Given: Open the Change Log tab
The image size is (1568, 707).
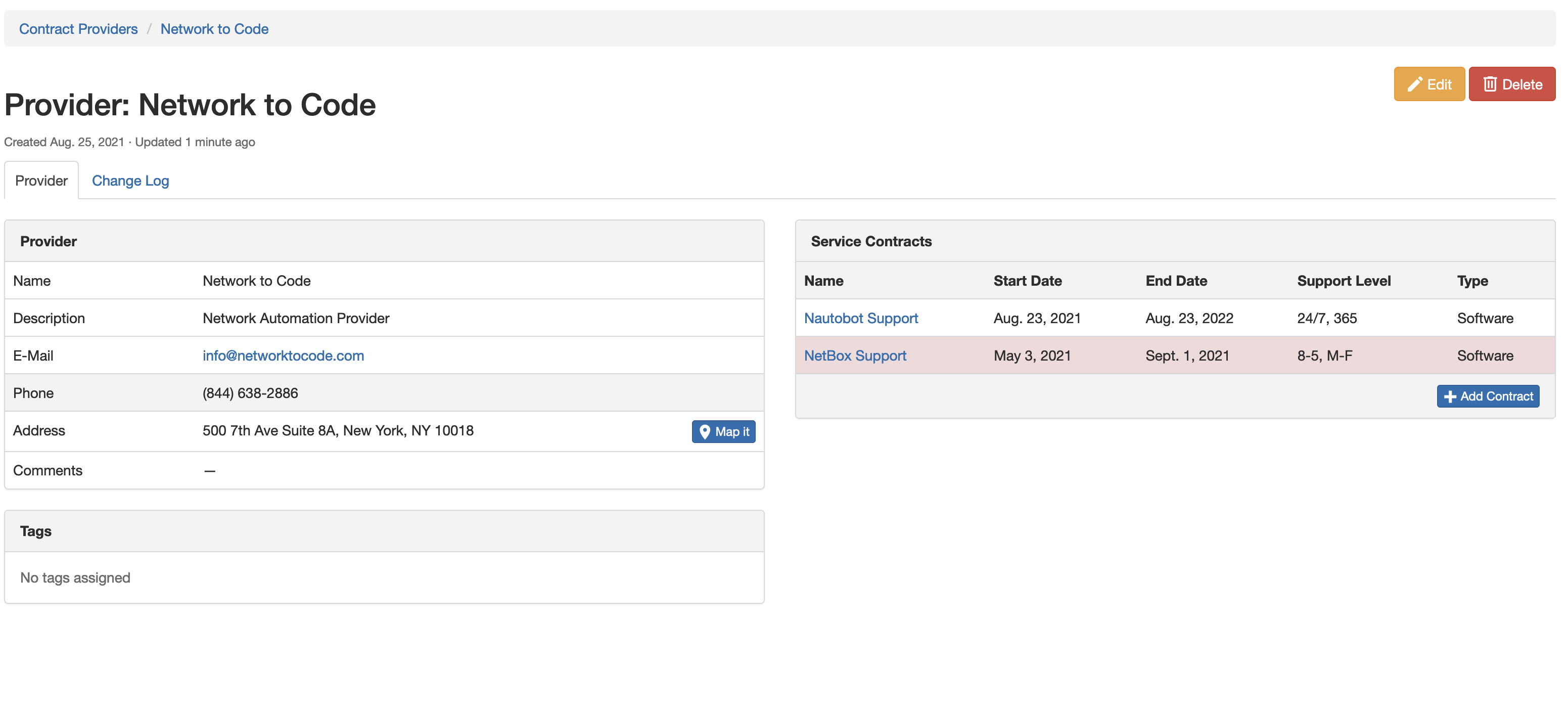Looking at the screenshot, I should [130, 180].
